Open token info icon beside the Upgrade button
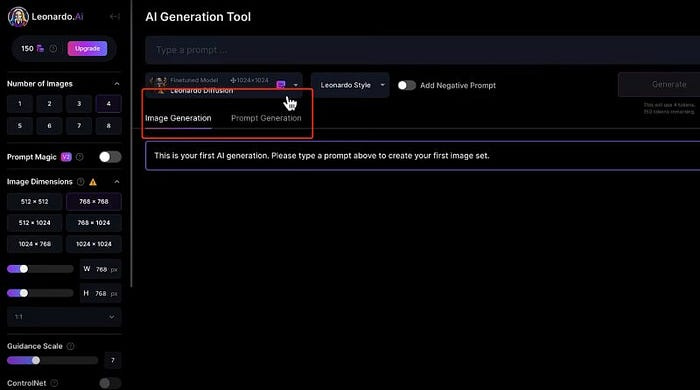The image size is (700, 390). pos(53,49)
